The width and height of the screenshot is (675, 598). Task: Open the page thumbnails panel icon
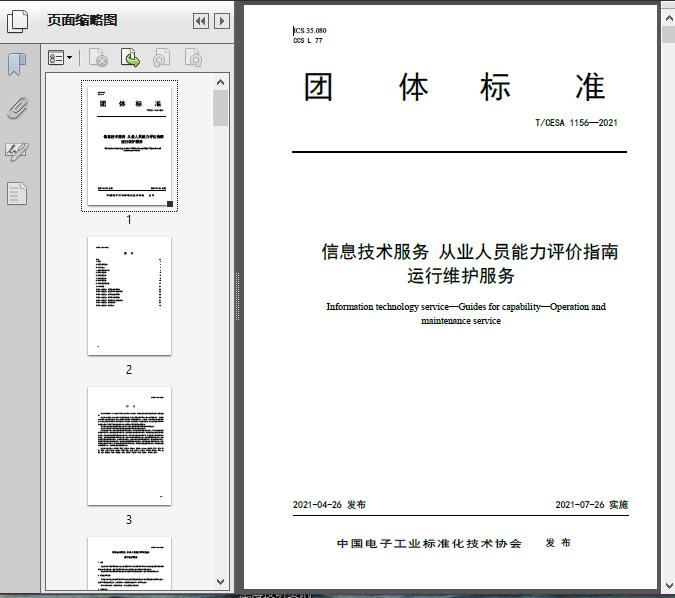(17, 21)
